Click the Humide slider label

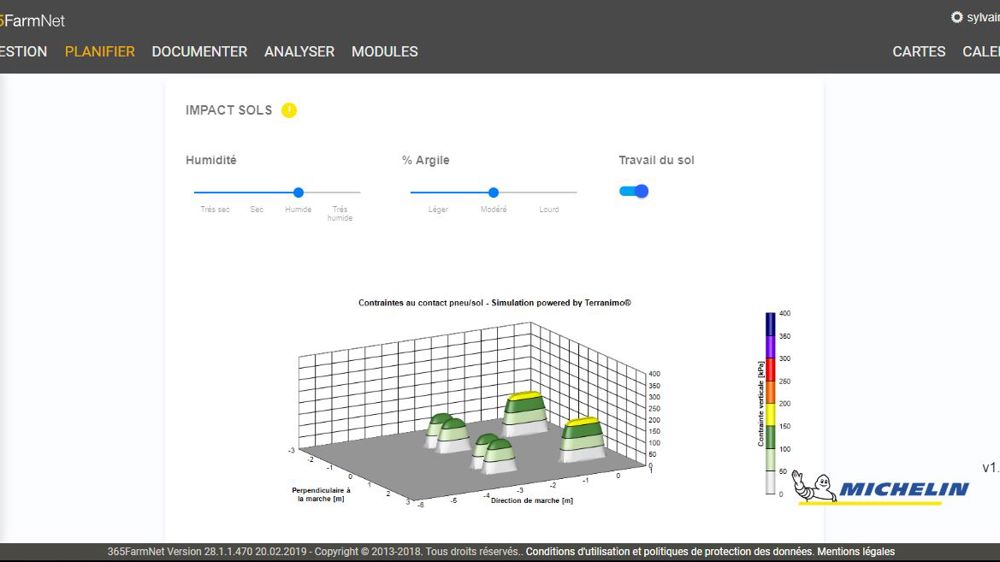point(298,209)
